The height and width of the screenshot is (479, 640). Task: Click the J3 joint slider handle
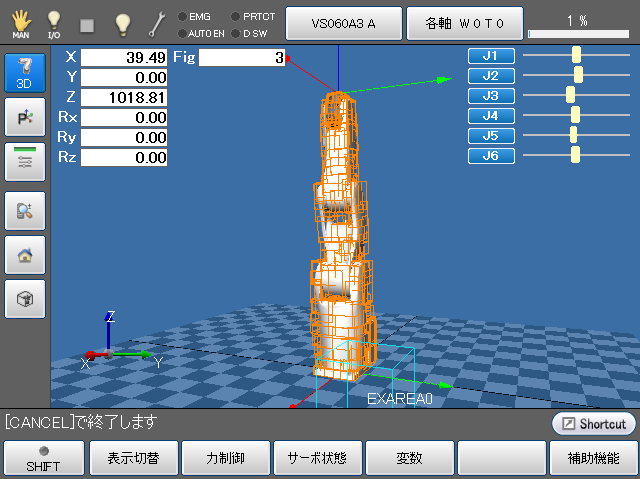570,95
